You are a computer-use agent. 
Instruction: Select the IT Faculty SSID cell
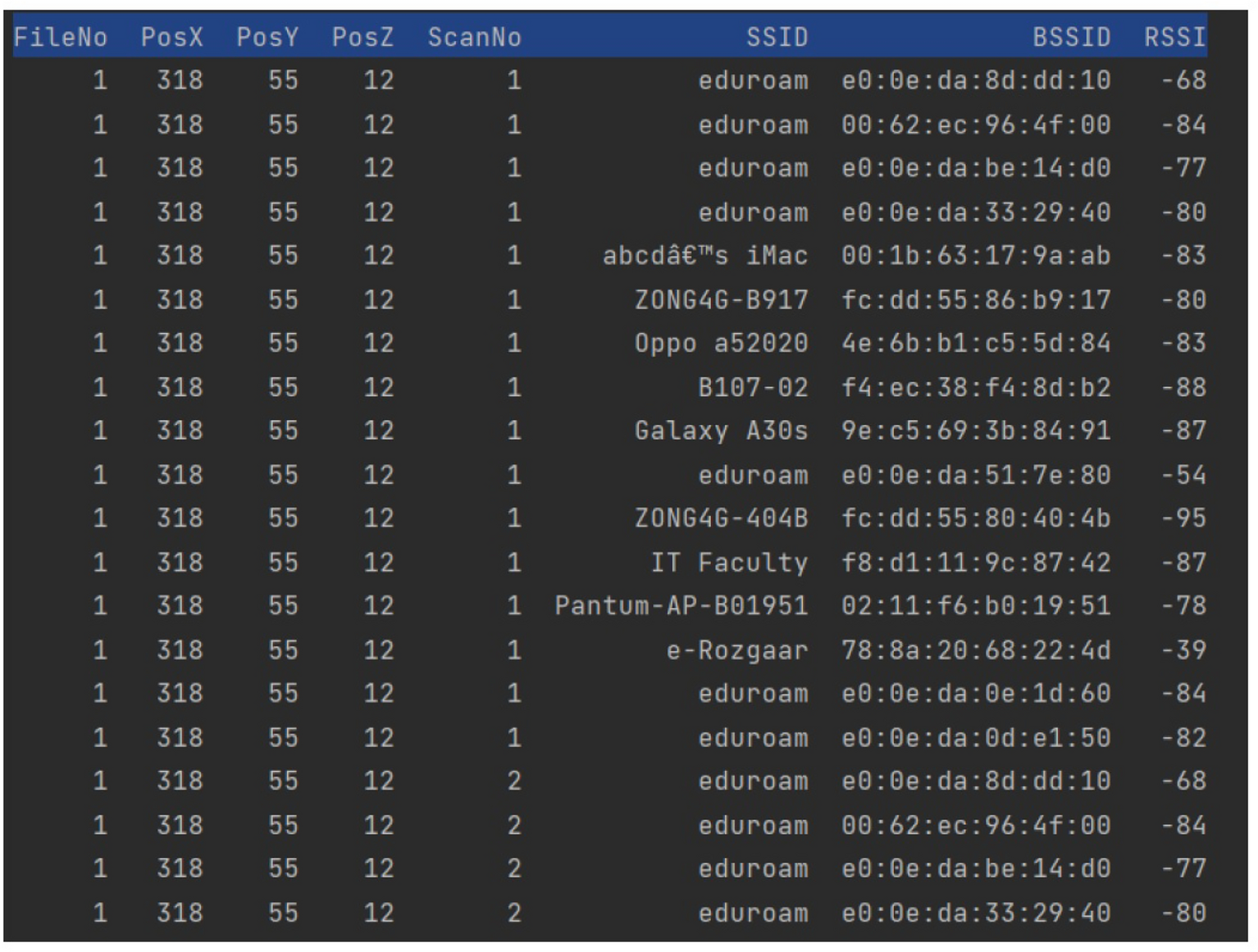729,563
